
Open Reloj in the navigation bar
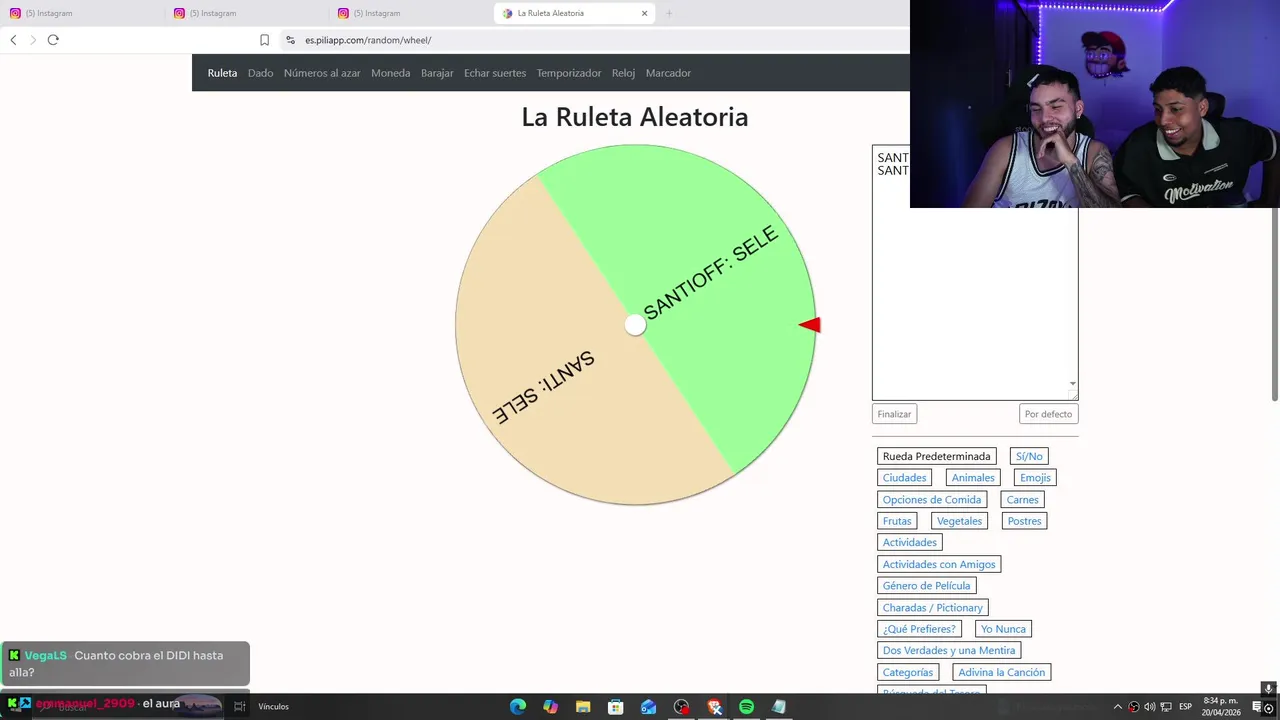click(x=623, y=73)
